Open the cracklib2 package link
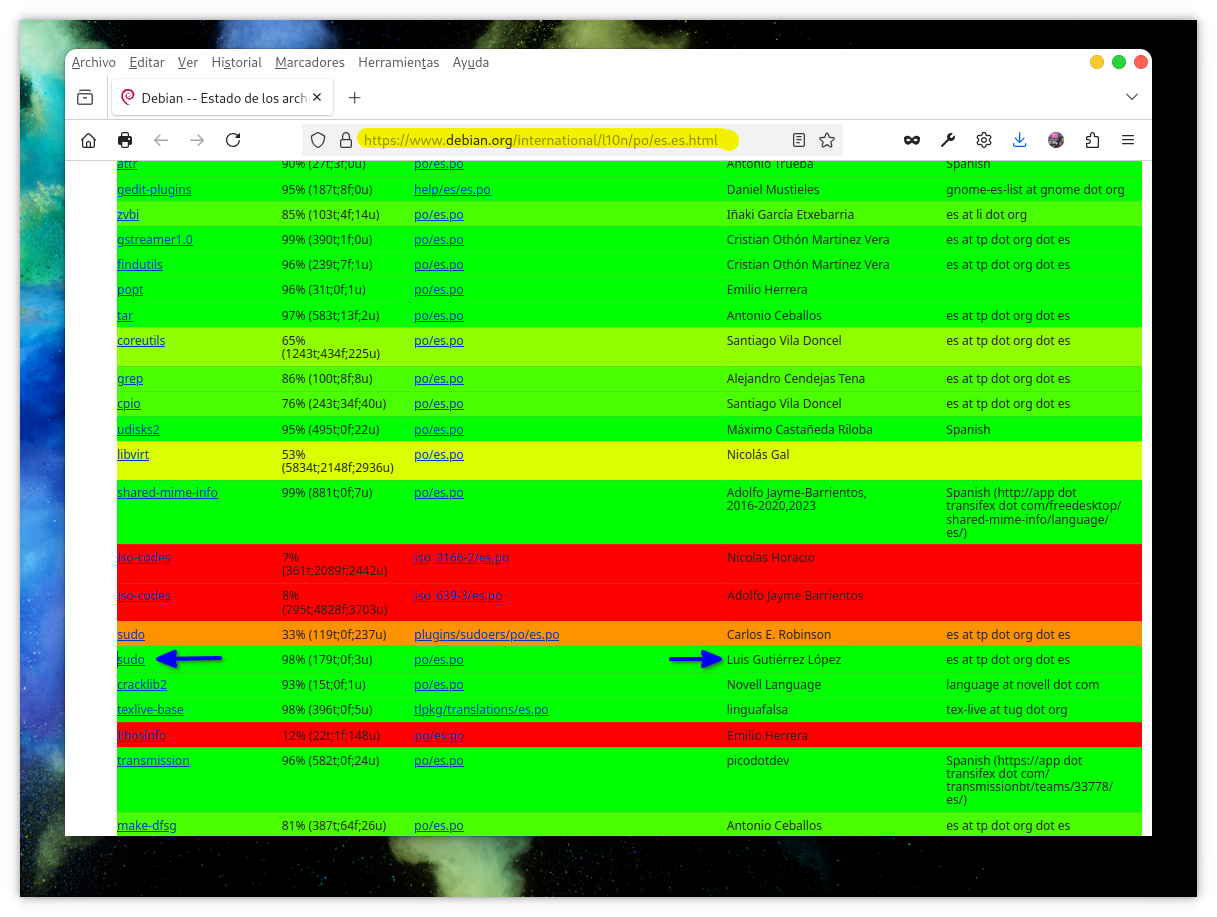This screenshot has height=917, width=1217. [142, 684]
